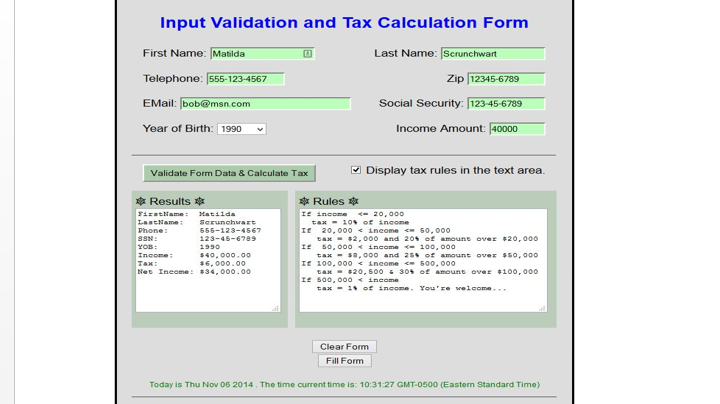Click the Rules panel heading

(x=329, y=201)
